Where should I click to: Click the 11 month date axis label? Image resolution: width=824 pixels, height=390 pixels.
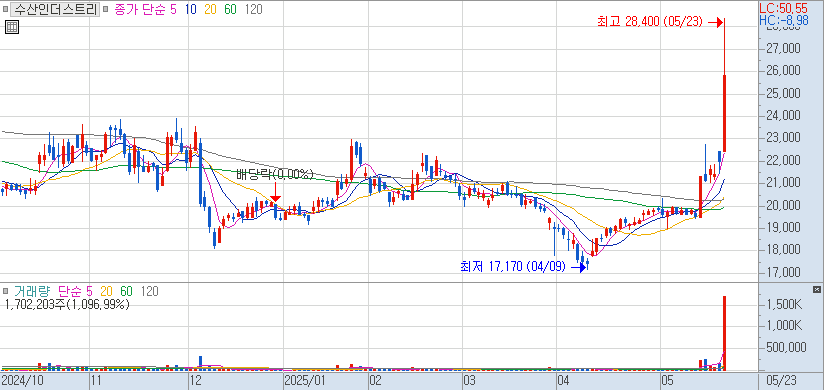pyautogui.click(x=96, y=380)
